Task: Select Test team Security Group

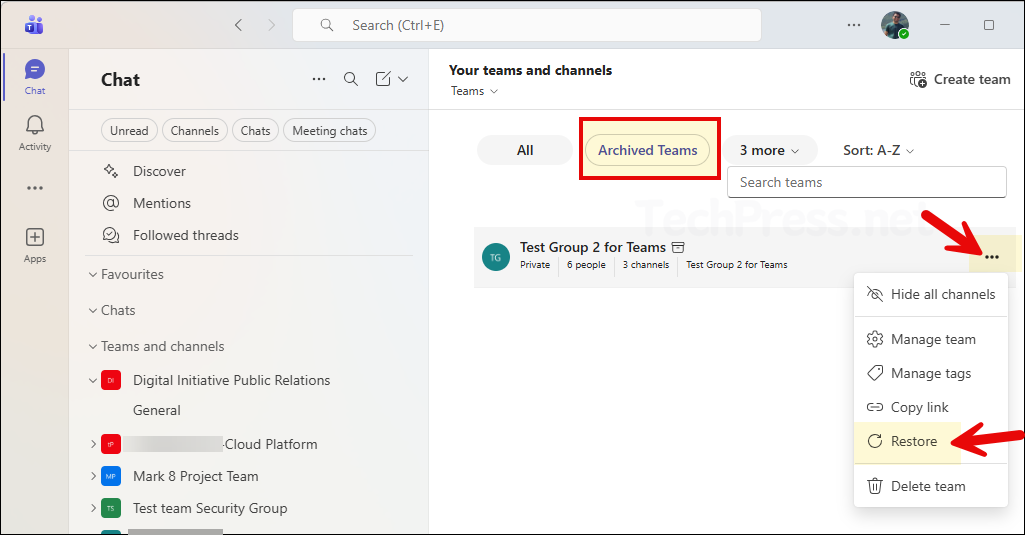Action: [210, 508]
